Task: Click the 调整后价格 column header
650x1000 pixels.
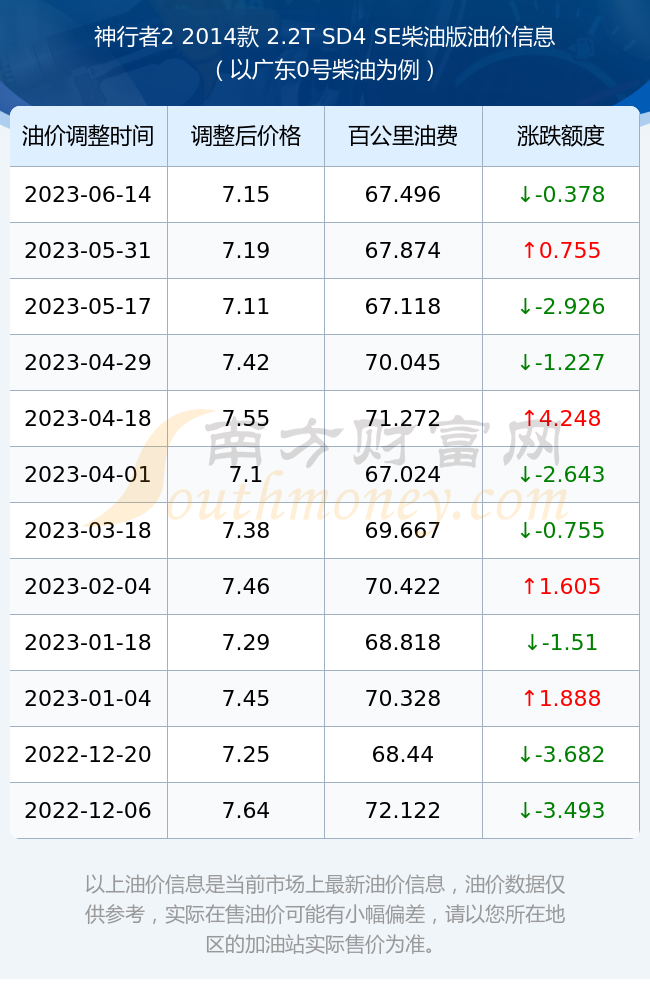Action: point(246,136)
